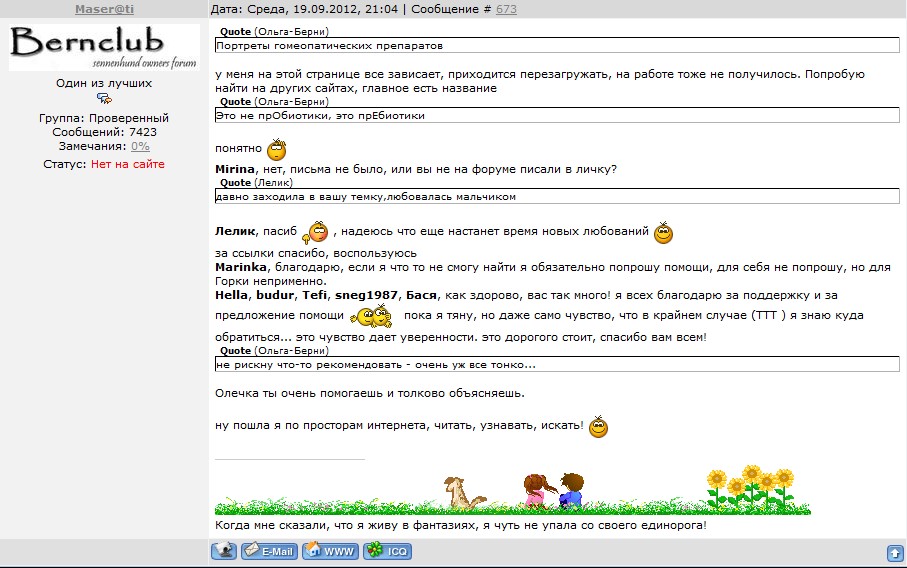907x568 pixels.
Task: Click the smiley after "понятно"
Action: [x=277, y=149]
